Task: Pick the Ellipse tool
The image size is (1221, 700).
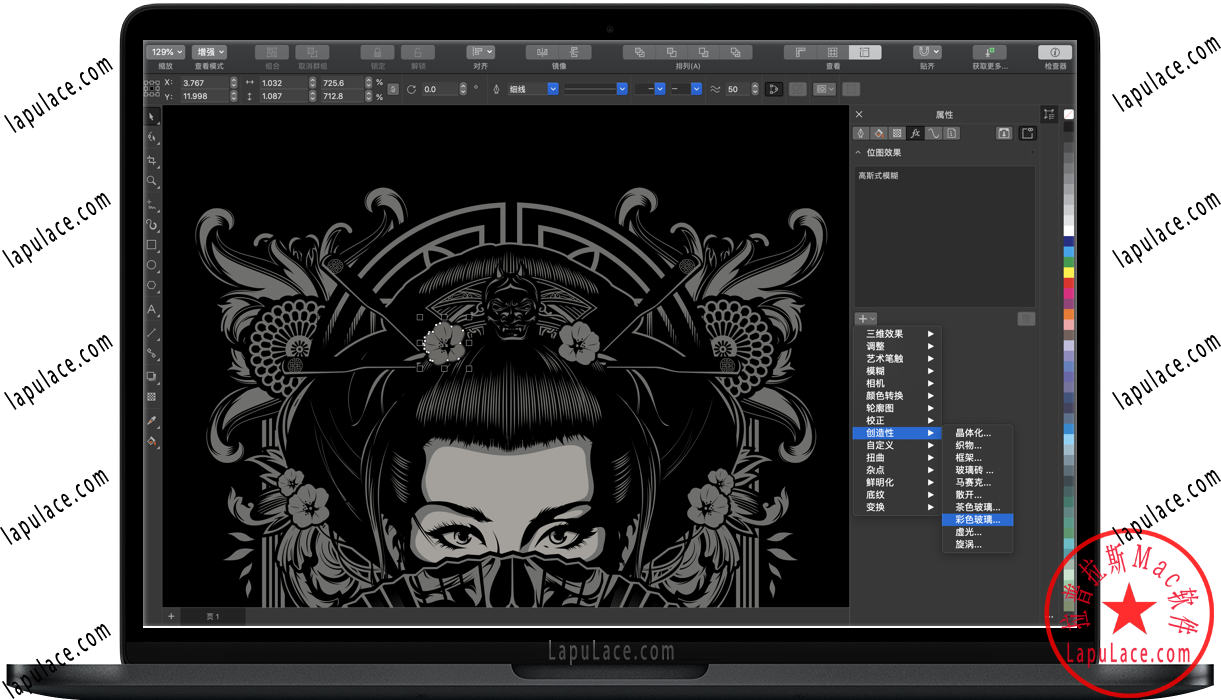Action: click(x=152, y=265)
